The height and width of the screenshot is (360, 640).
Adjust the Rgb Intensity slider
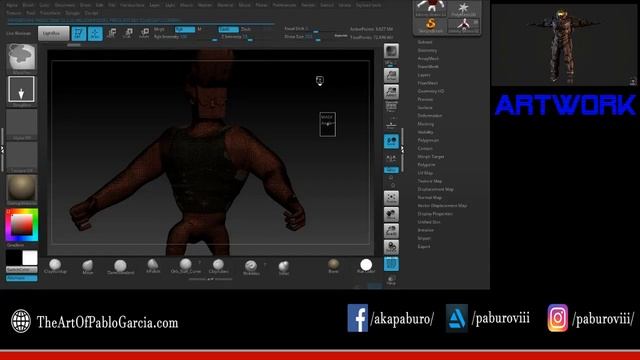point(186,37)
